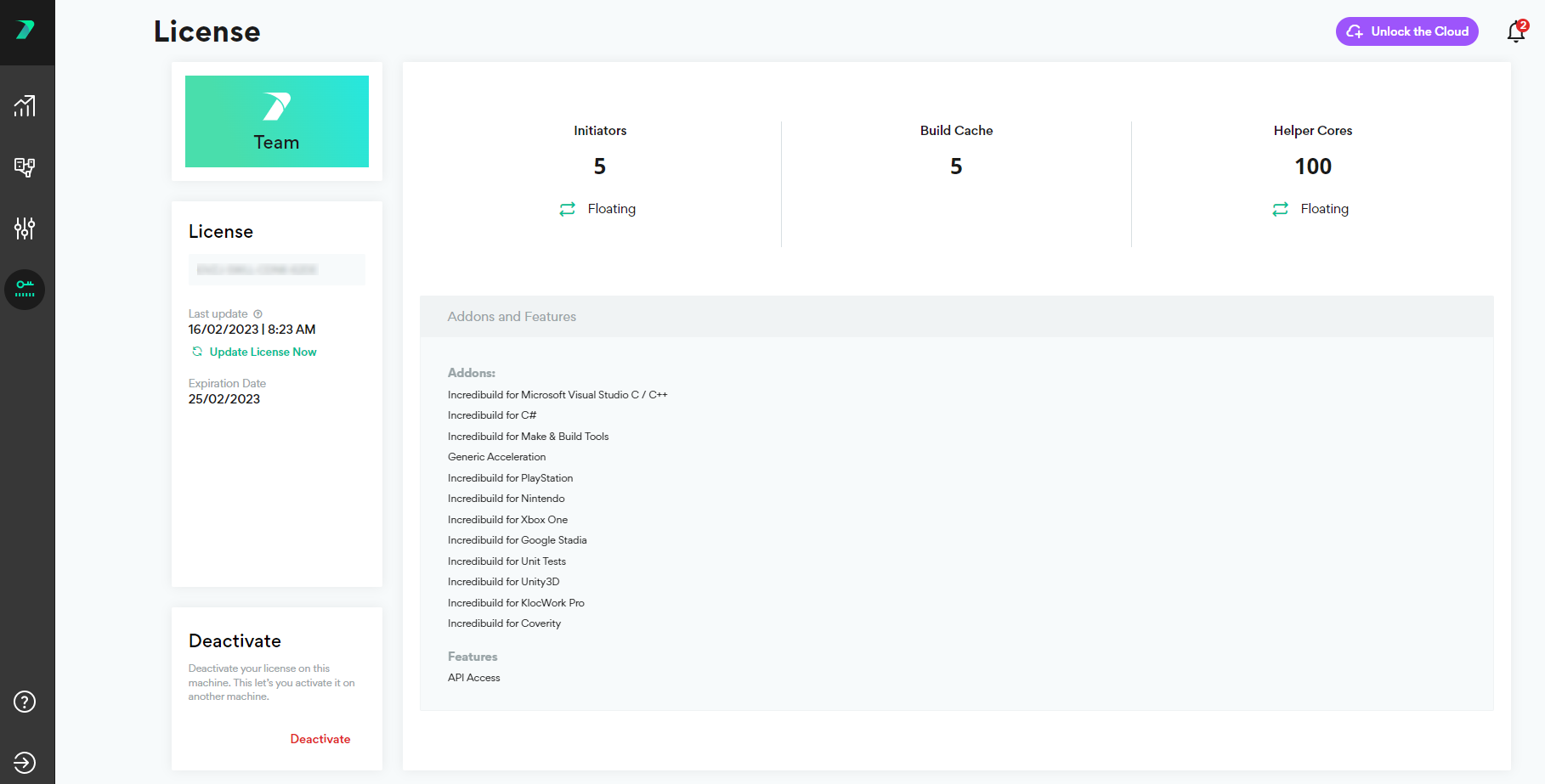Click the Deactivate card heading
Image resolution: width=1545 pixels, height=784 pixels.
tap(235, 641)
